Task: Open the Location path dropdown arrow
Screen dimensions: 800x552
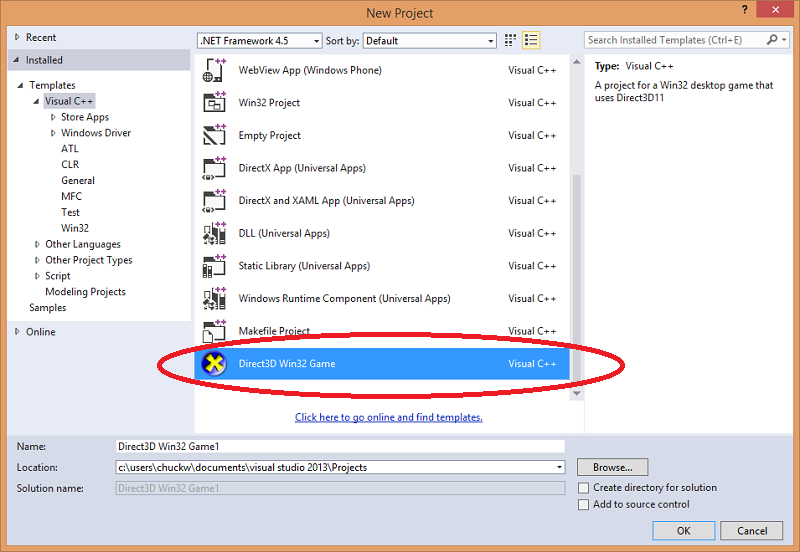Action: [x=559, y=467]
